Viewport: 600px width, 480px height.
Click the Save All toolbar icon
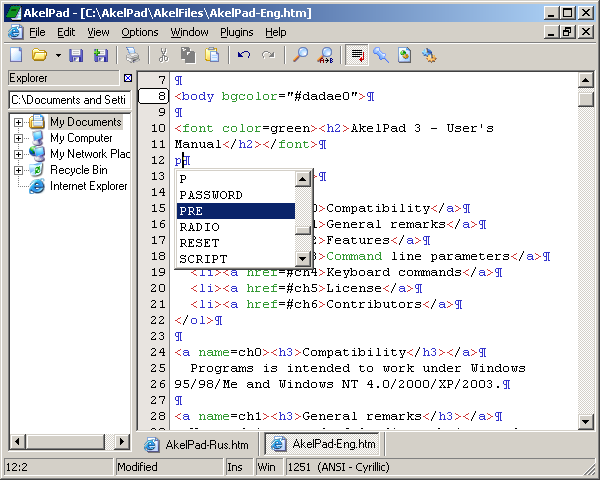[100, 55]
